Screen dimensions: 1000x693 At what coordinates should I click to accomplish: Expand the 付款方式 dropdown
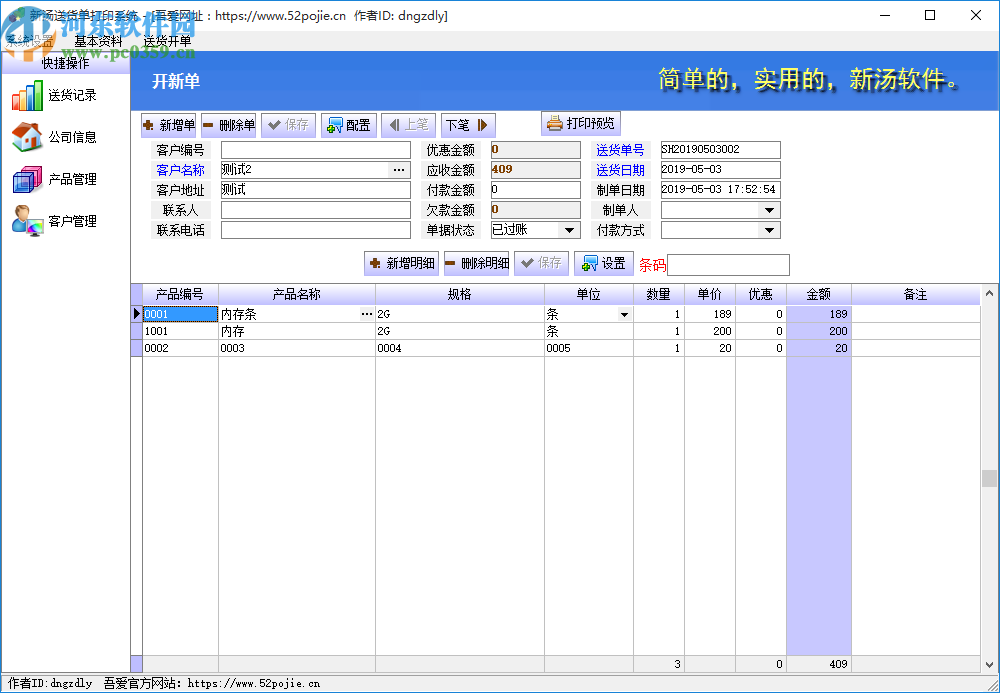769,230
